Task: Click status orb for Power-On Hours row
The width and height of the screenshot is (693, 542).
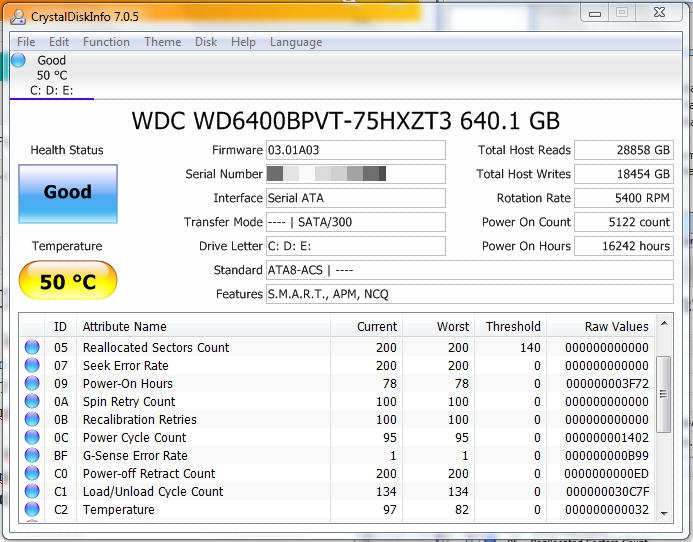Action: point(32,383)
